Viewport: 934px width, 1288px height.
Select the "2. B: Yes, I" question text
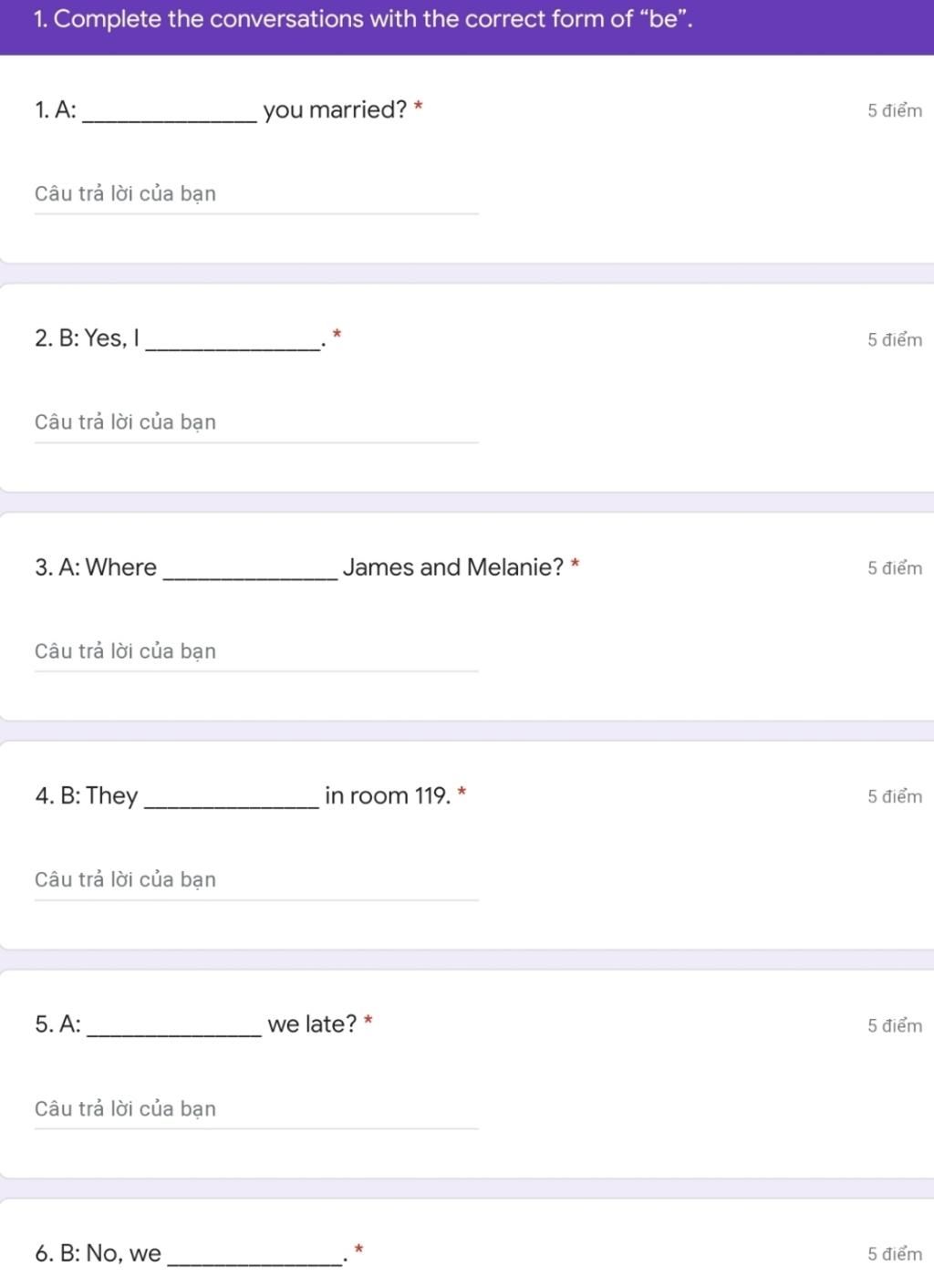coord(181,338)
